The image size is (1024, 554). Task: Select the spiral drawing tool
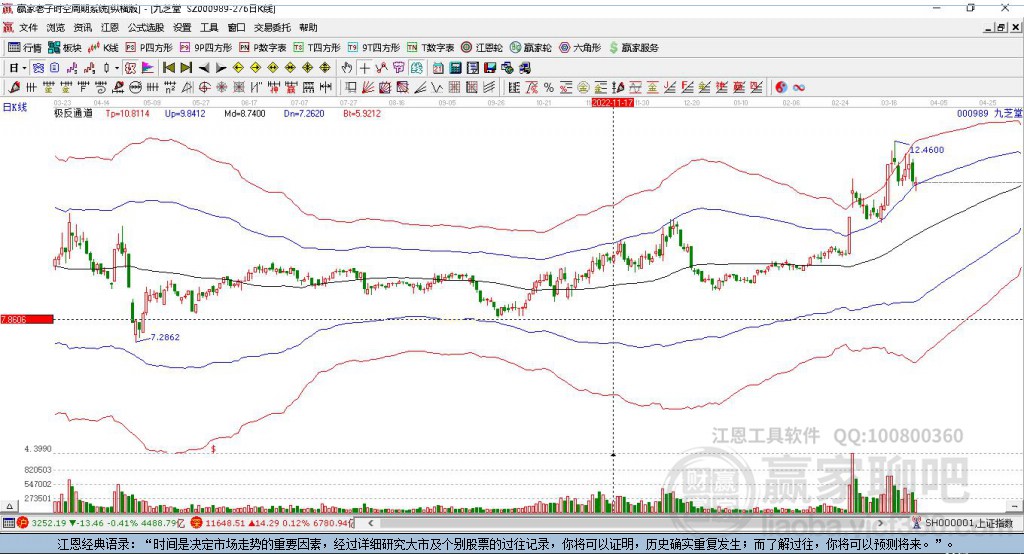101,88
